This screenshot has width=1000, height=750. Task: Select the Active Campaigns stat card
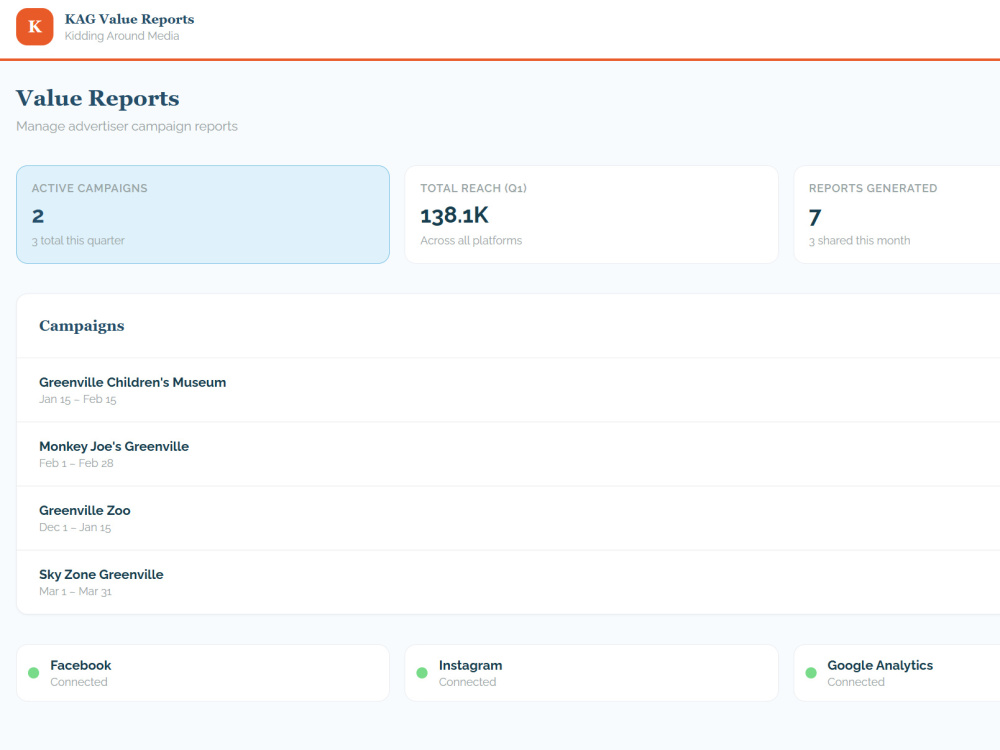tap(203, 214)
